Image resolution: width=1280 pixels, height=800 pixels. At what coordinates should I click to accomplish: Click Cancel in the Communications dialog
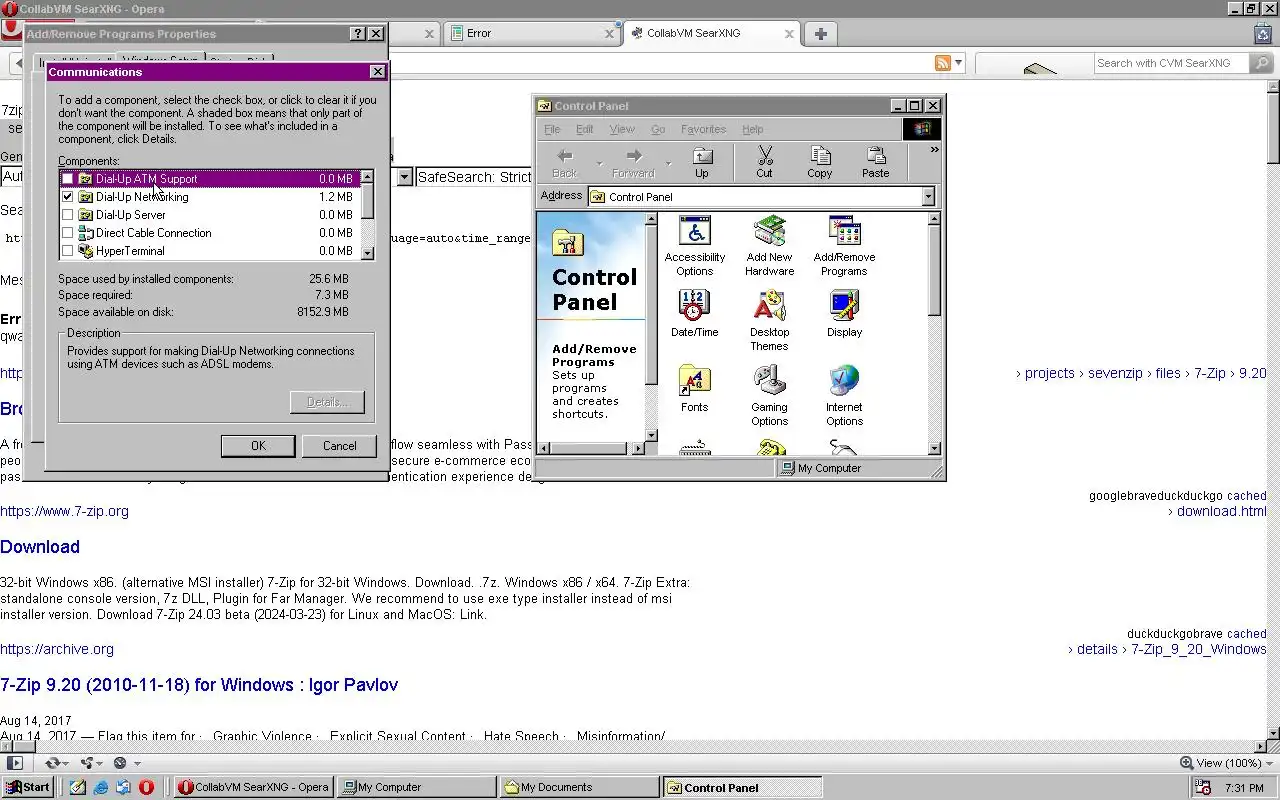coord(339,446)
